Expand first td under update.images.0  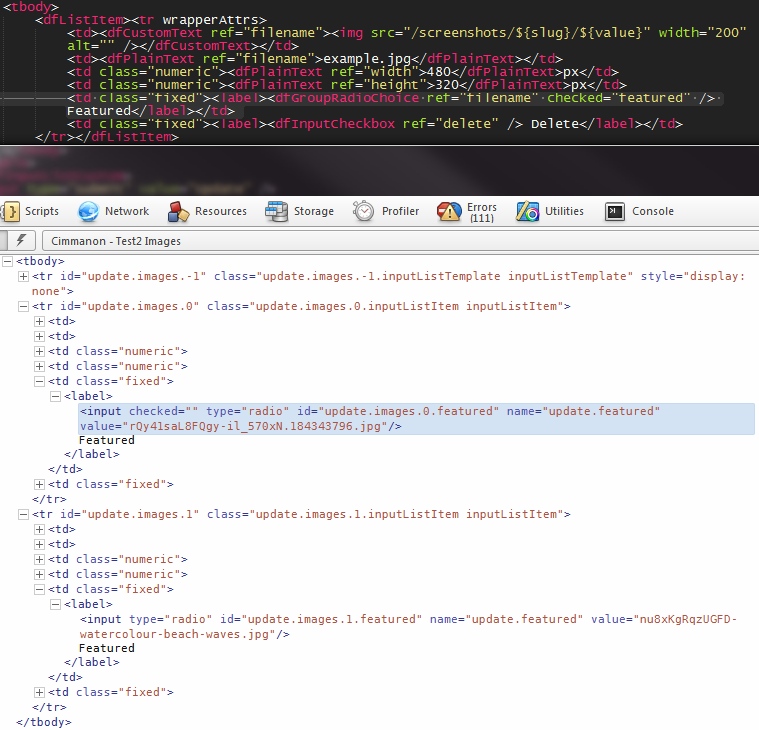point(40,321)
